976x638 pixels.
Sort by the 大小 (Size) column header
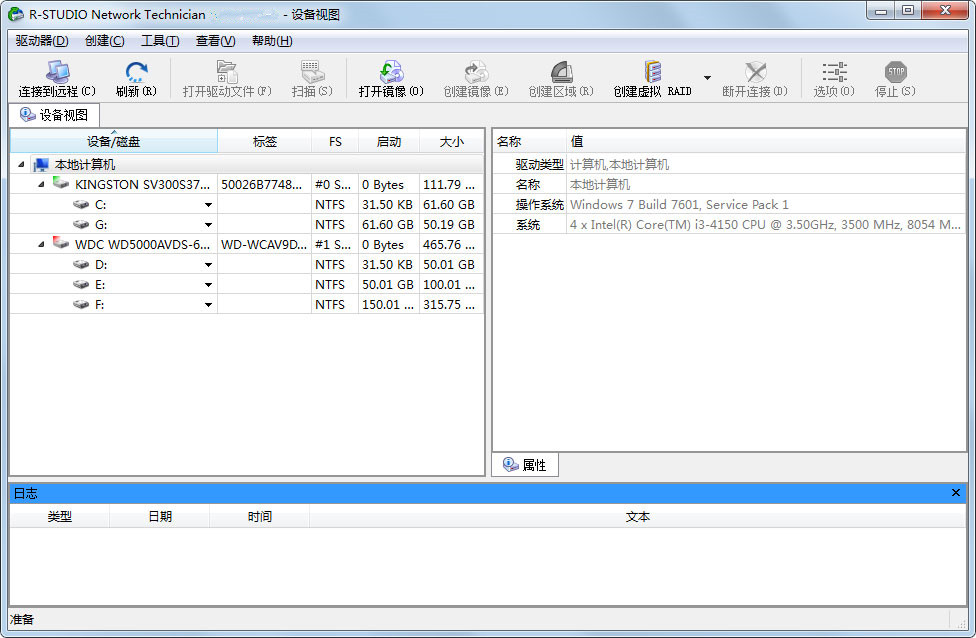[x=451, y=141]
